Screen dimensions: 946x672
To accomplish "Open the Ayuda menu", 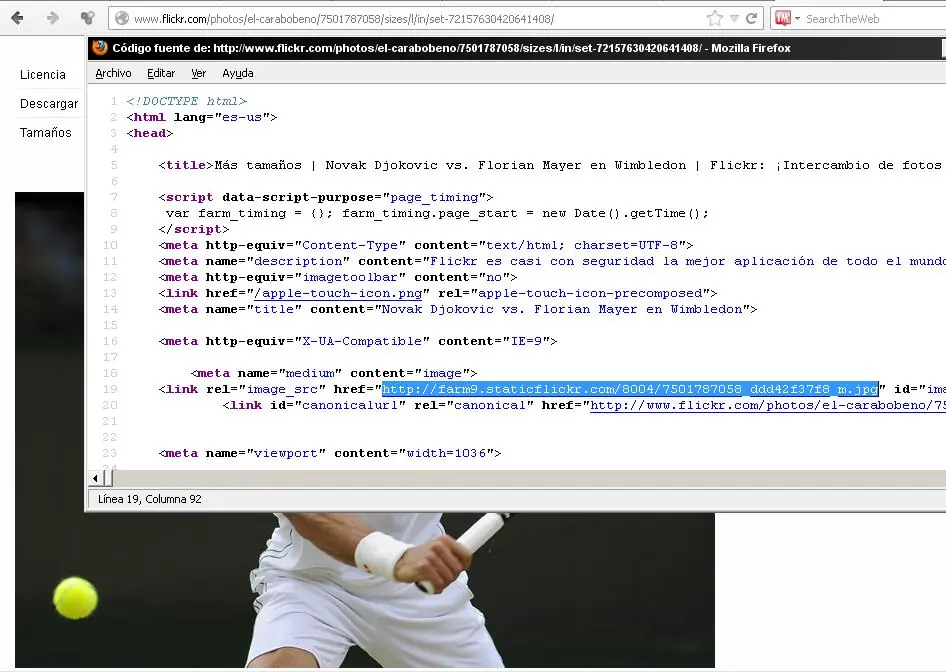I will (238, 73).
